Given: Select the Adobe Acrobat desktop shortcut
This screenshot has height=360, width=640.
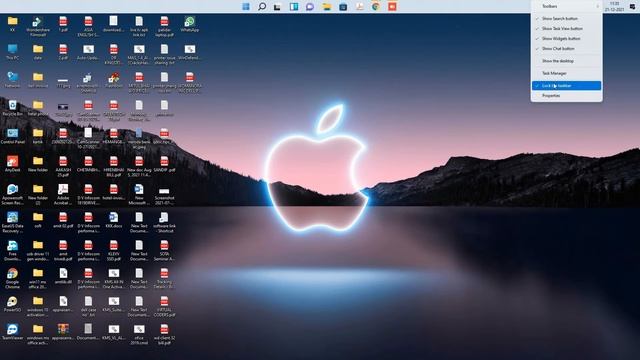Looking at the screenshot, I should click(63, 195).
